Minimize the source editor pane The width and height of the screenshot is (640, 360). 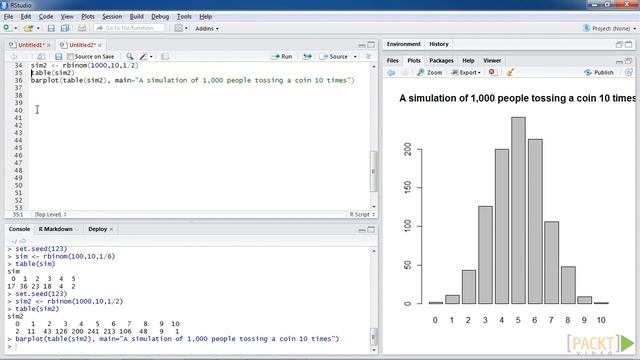tap(362, 45)
